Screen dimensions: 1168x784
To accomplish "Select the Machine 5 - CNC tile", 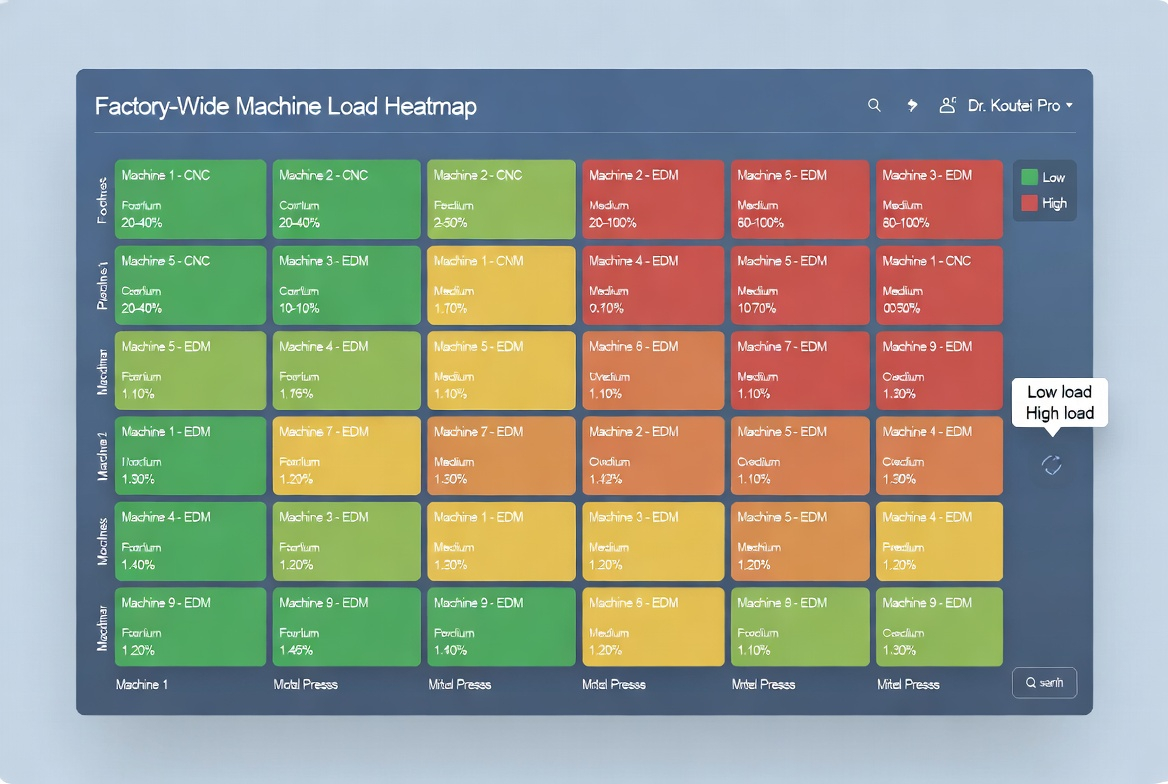I will coord(190,285).
